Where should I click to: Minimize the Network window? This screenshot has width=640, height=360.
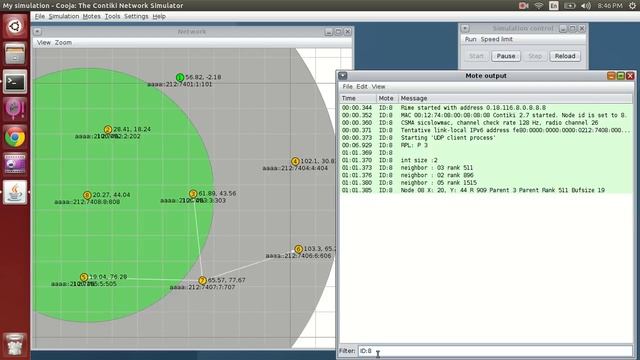point(329,31)
